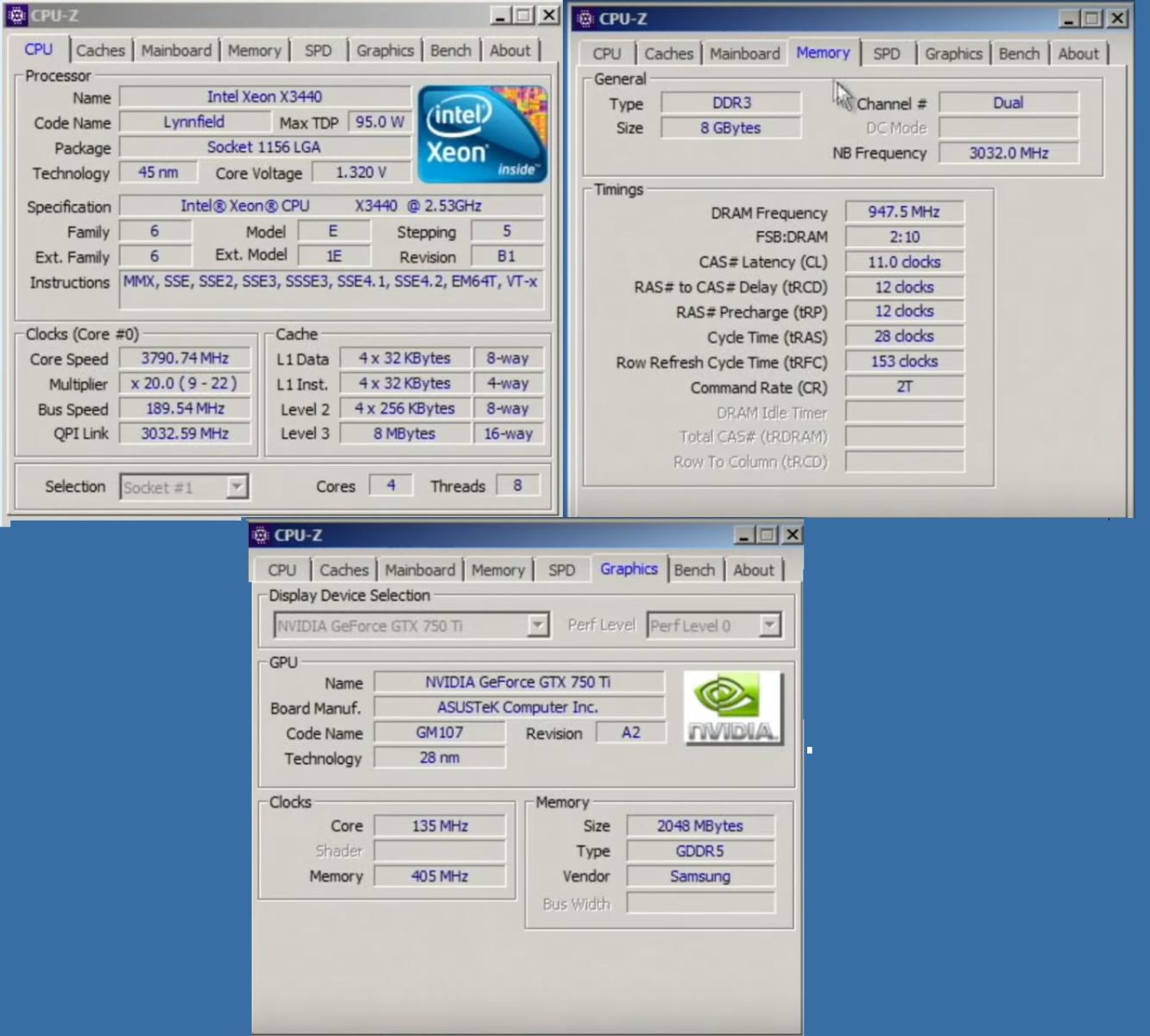Click the Intel Xeon inside logo
Screen dimensions: 1150x1036
[x=482, y=134]
